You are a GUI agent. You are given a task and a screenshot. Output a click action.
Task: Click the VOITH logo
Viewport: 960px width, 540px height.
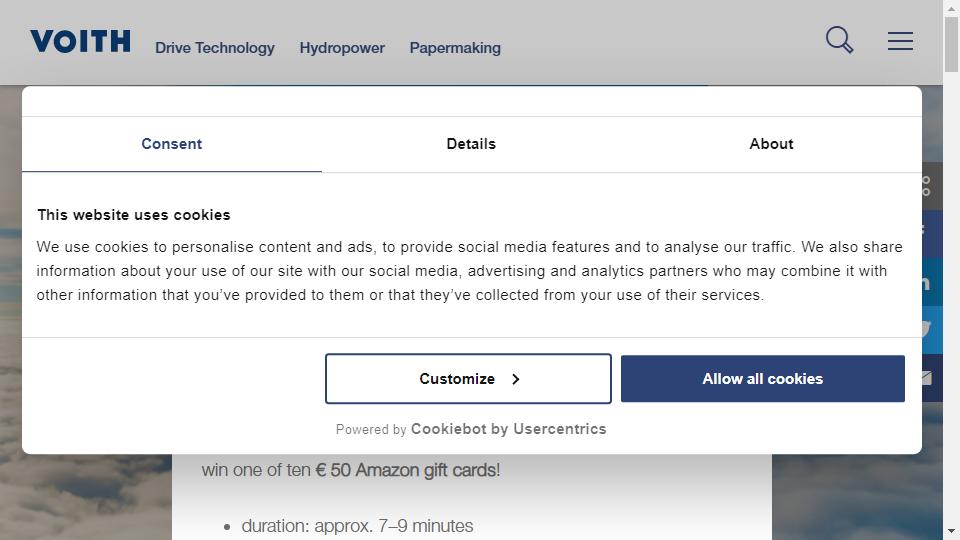(x=80, y=41)
